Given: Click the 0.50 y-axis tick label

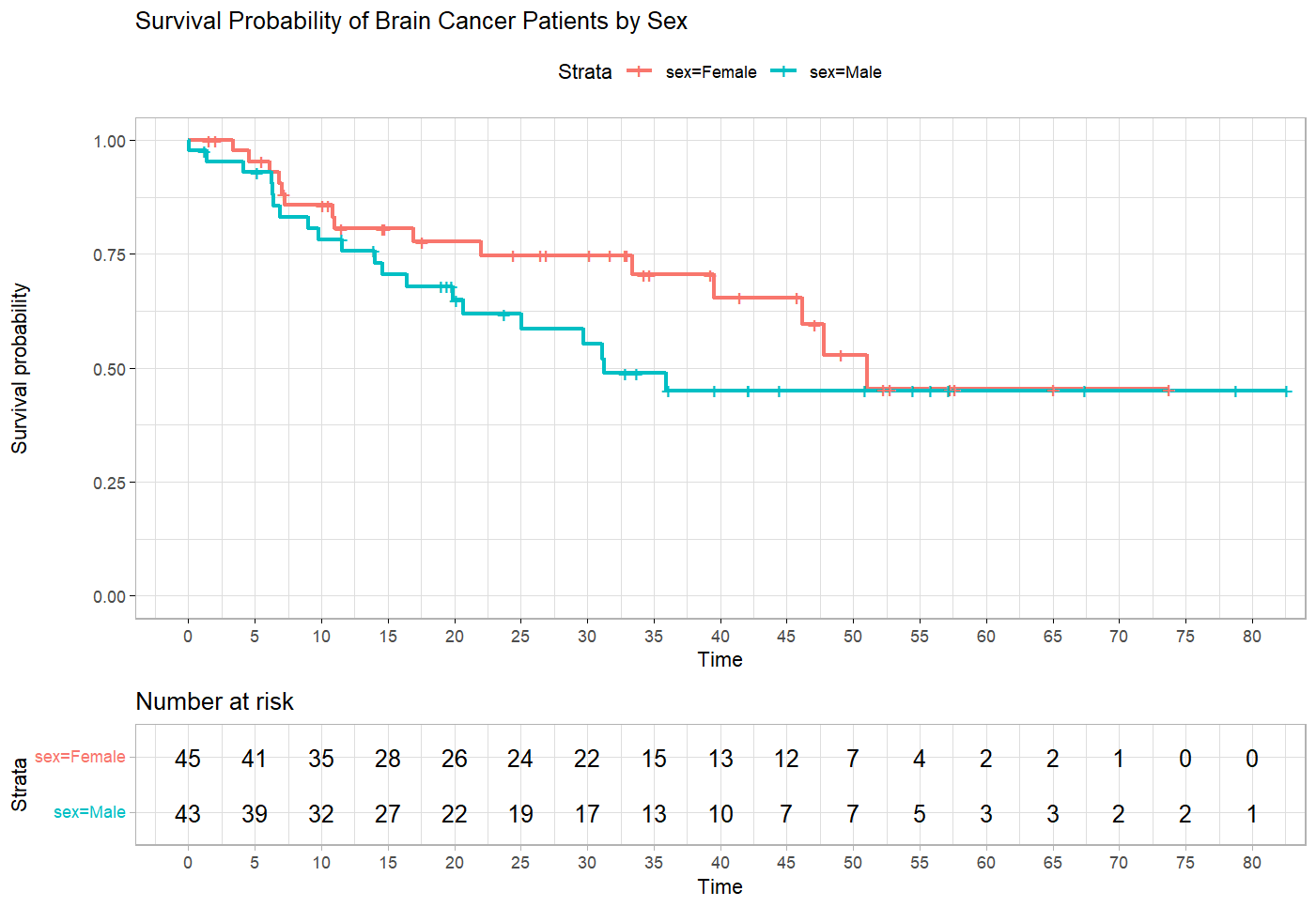Looking at the screenshot, I should 109,369.
